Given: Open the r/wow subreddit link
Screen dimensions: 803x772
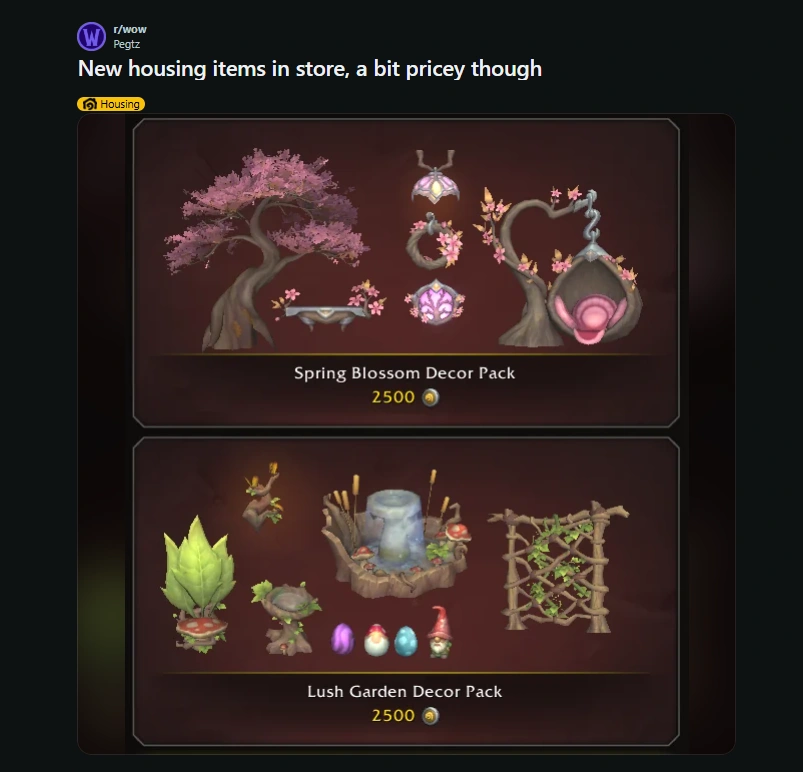Looking at the screenshot, I should (x=130, y=29).
